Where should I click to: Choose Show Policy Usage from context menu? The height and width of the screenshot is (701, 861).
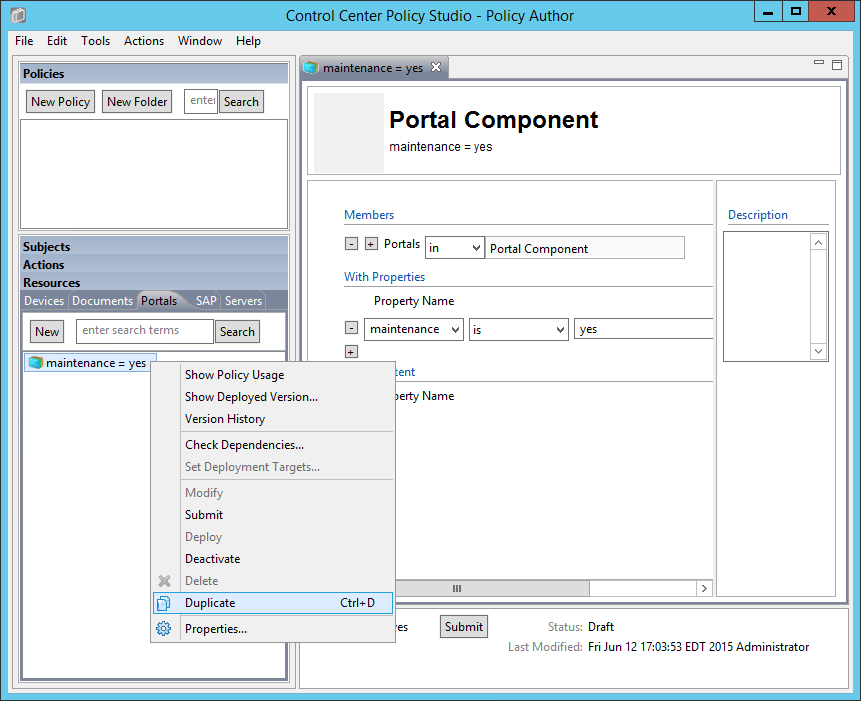click(273, 375)
